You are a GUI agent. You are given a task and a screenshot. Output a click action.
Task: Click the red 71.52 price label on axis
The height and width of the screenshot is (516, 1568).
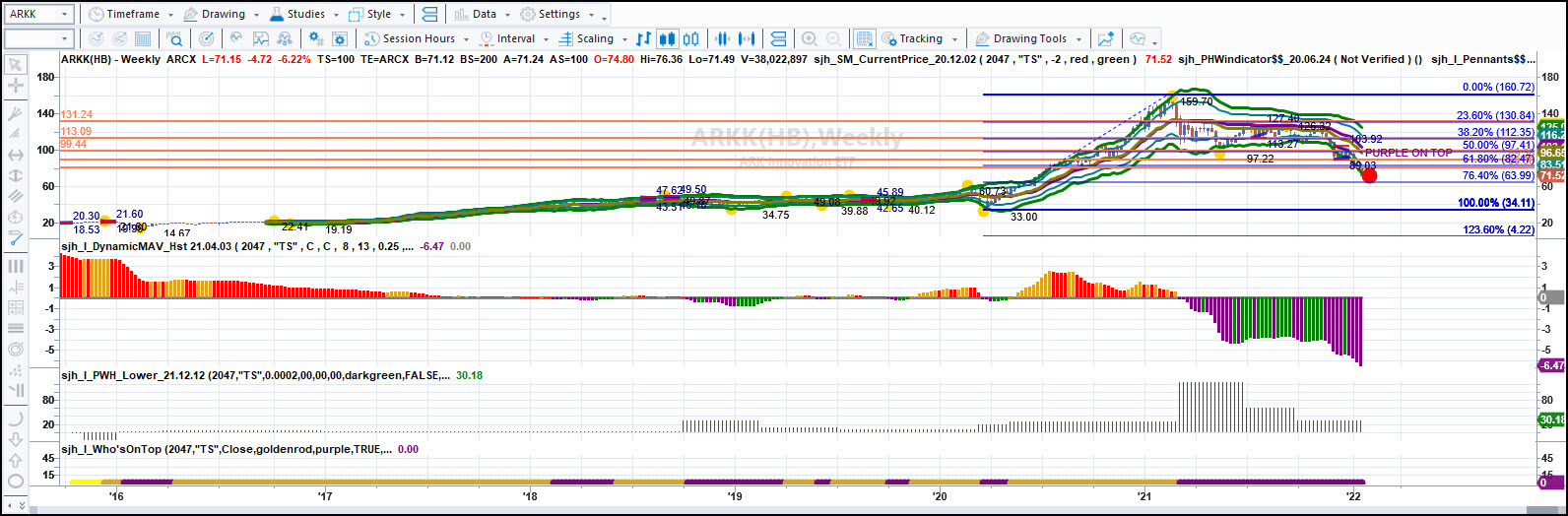coord(1552,175)
